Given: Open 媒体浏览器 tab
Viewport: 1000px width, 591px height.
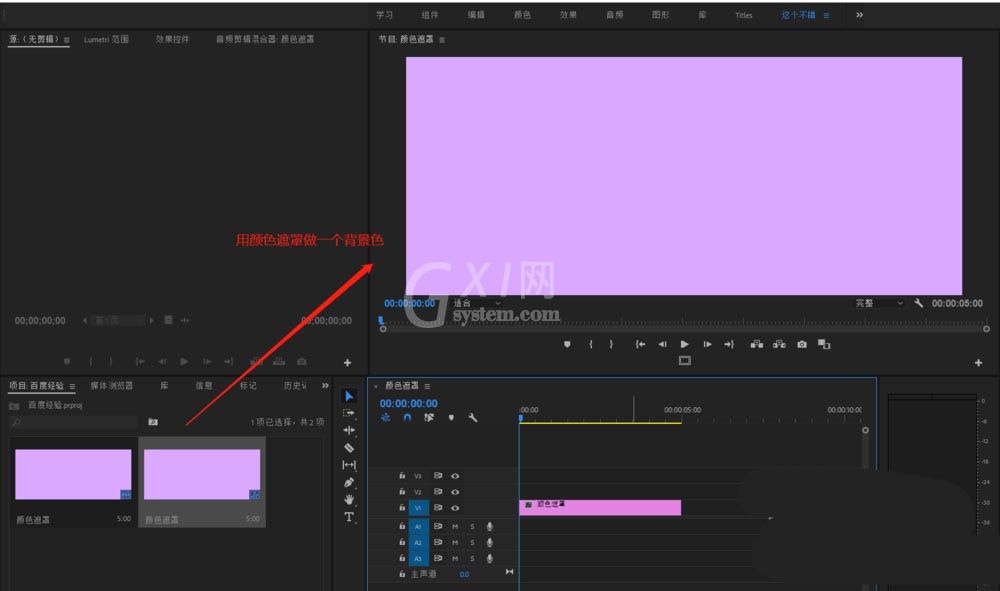Looking at the screenshot, I should point(112,386).
